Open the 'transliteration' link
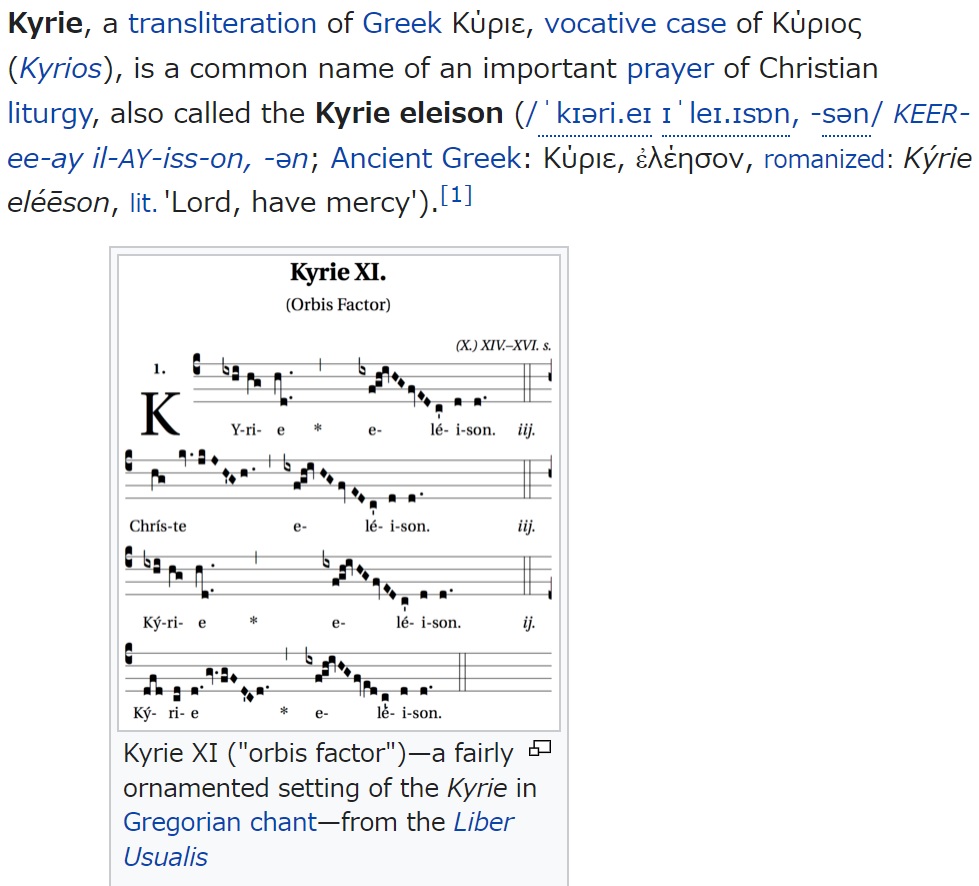 (222, 23)
